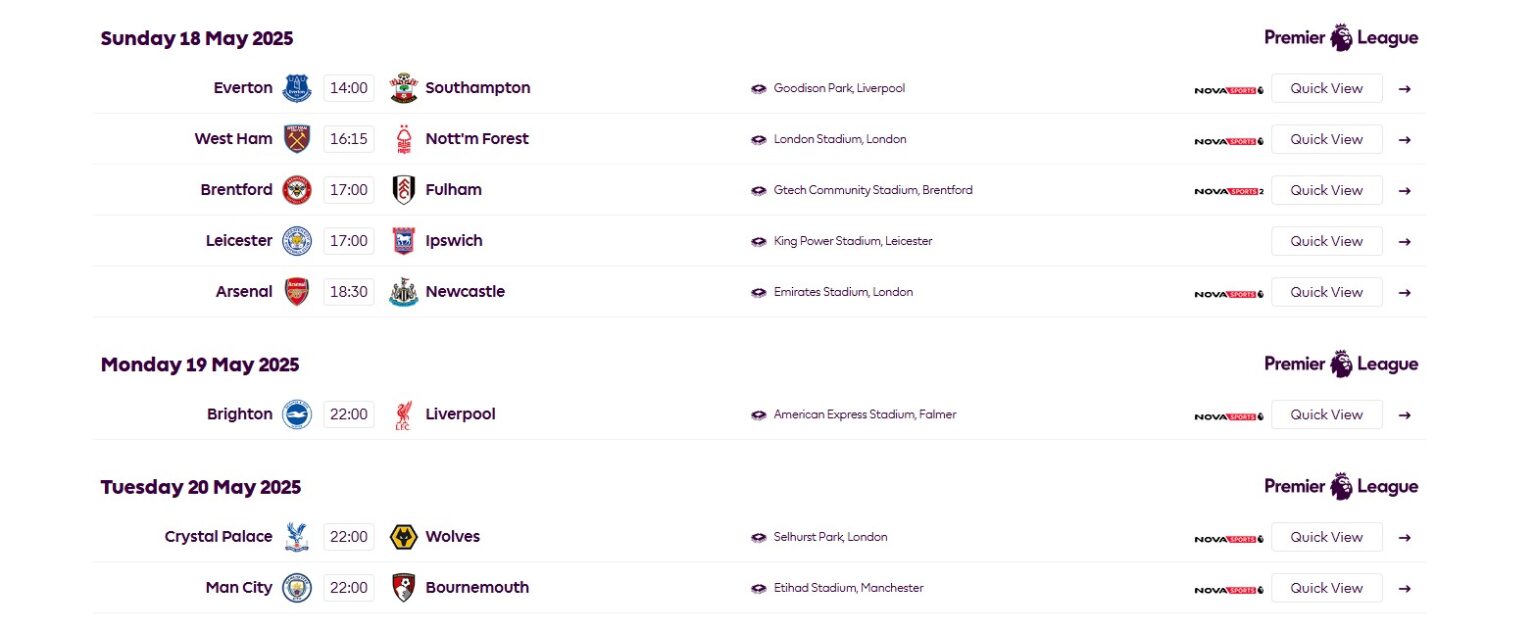Click the Man City crest
The height and width of the screenshot is (631, 1536).
pyautogui.click(x=297, y=588)
